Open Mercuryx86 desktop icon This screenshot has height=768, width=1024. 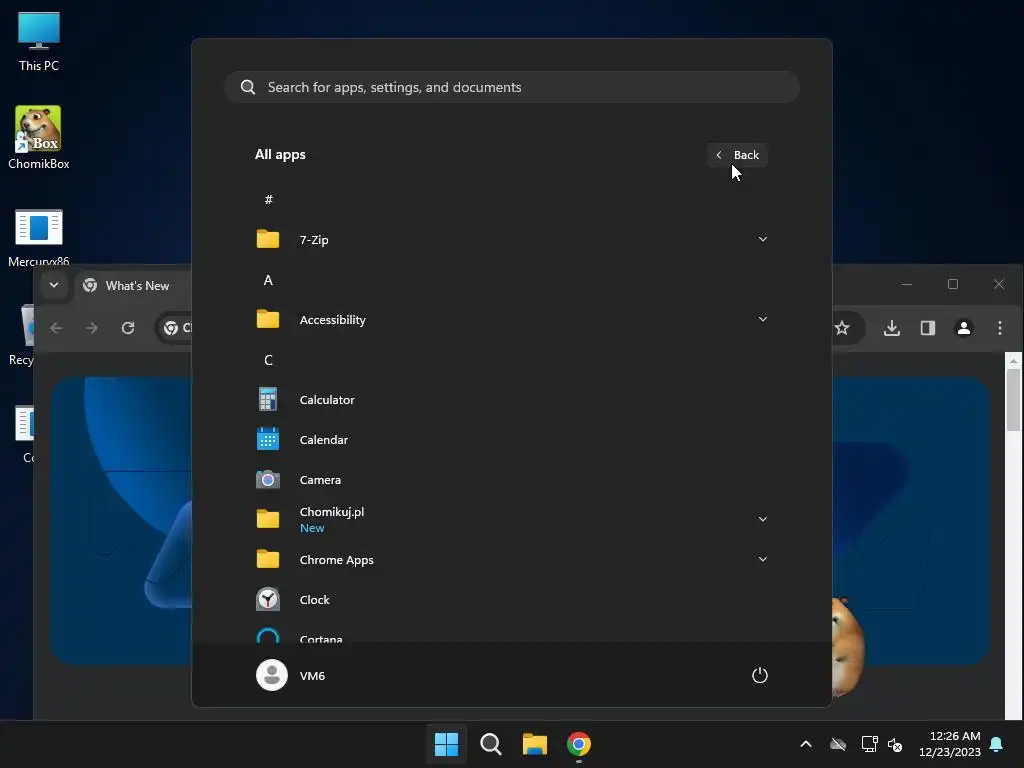39,237
